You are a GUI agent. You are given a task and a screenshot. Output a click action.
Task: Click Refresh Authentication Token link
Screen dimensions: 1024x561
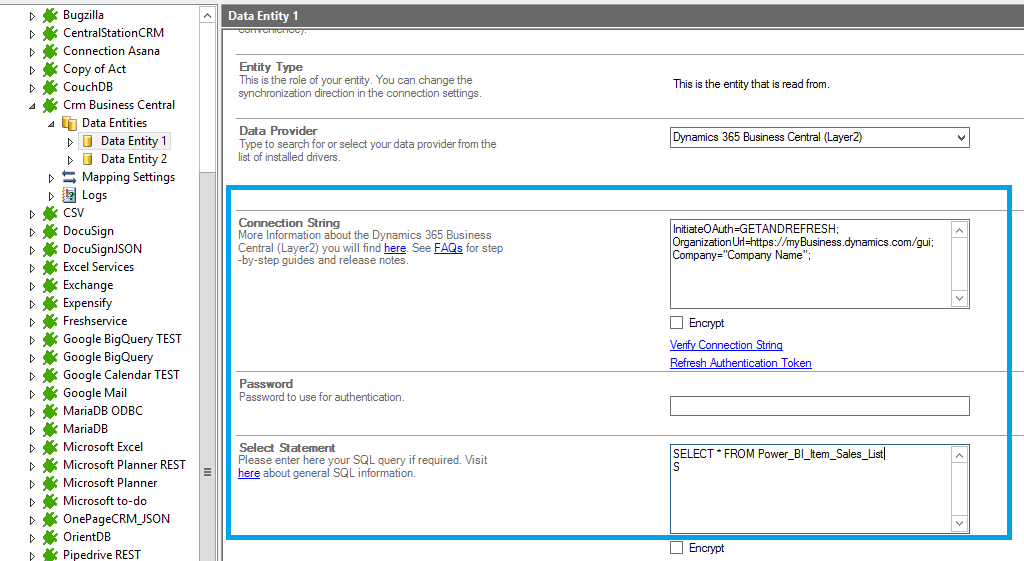[740, 363]
